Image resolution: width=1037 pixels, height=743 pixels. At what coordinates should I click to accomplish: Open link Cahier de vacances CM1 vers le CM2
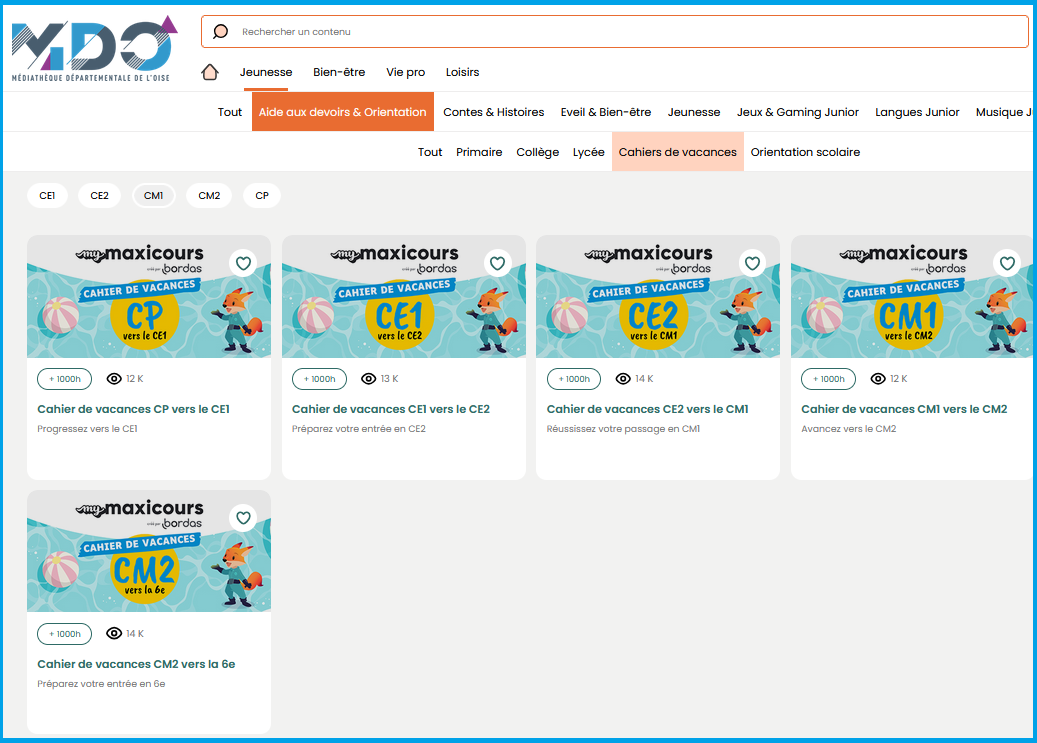(x=904, y=409)
